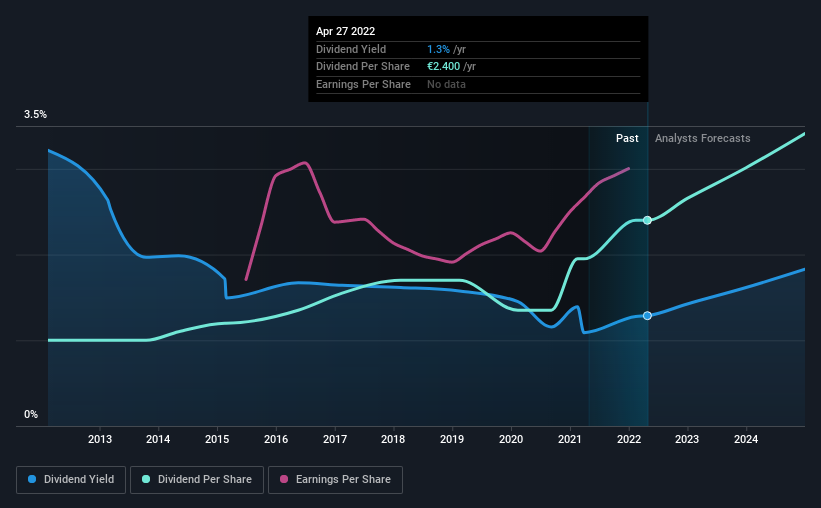Viewport: 821px width, 508px height.
Task: Click the 1.3% dividend yield tooltip value
Action: tap(438, 49)
